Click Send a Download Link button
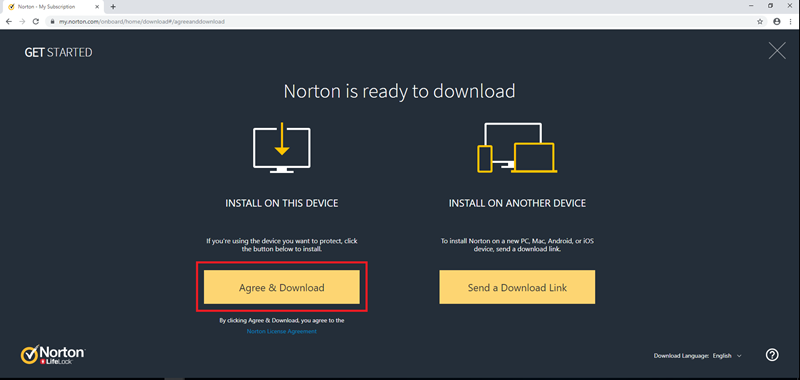The width and height of the screenshot is (800, 380). click(517, 287)
